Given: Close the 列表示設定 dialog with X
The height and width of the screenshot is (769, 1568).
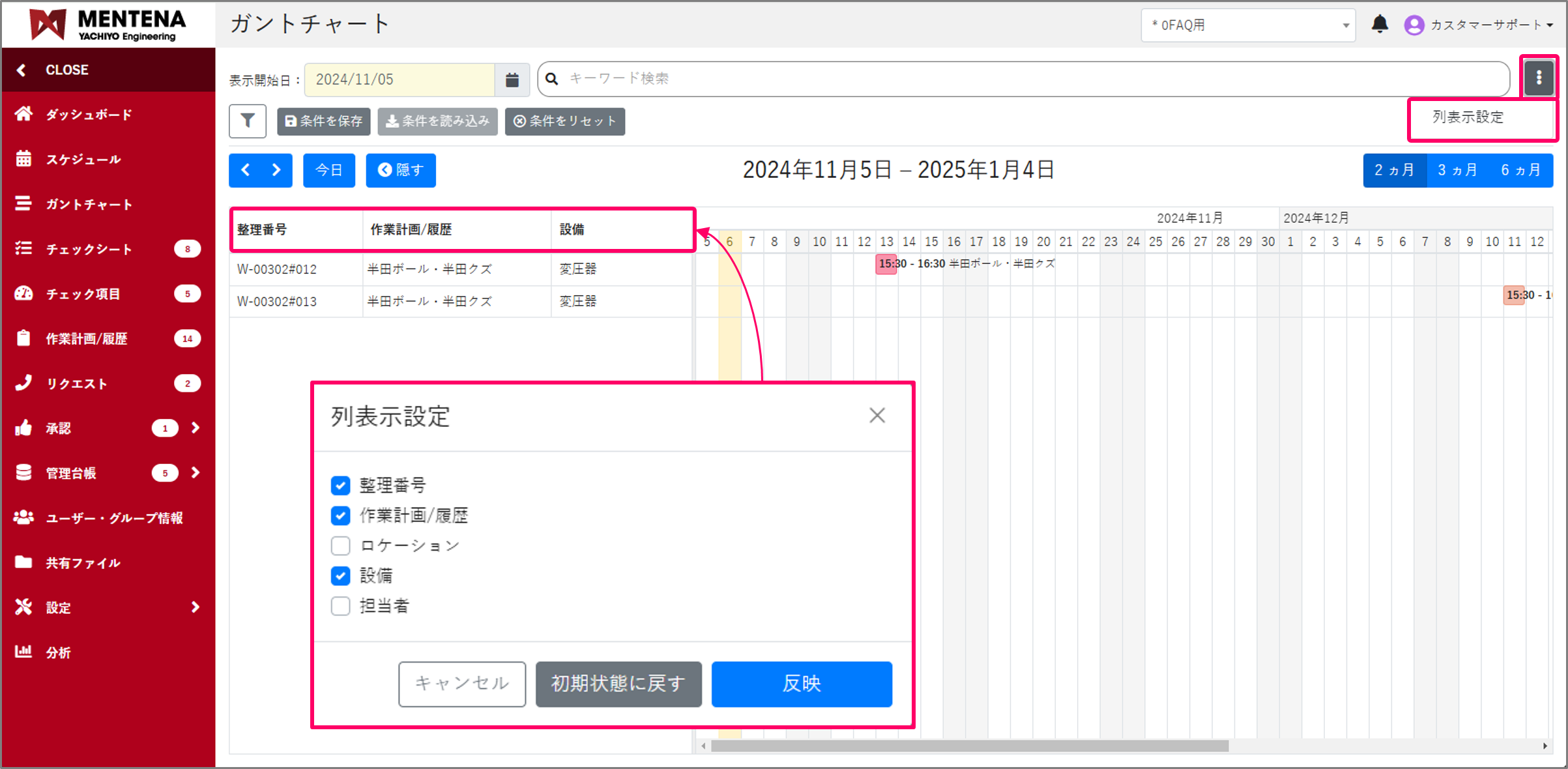Looking at the screenshot, I should coord(877,416).
